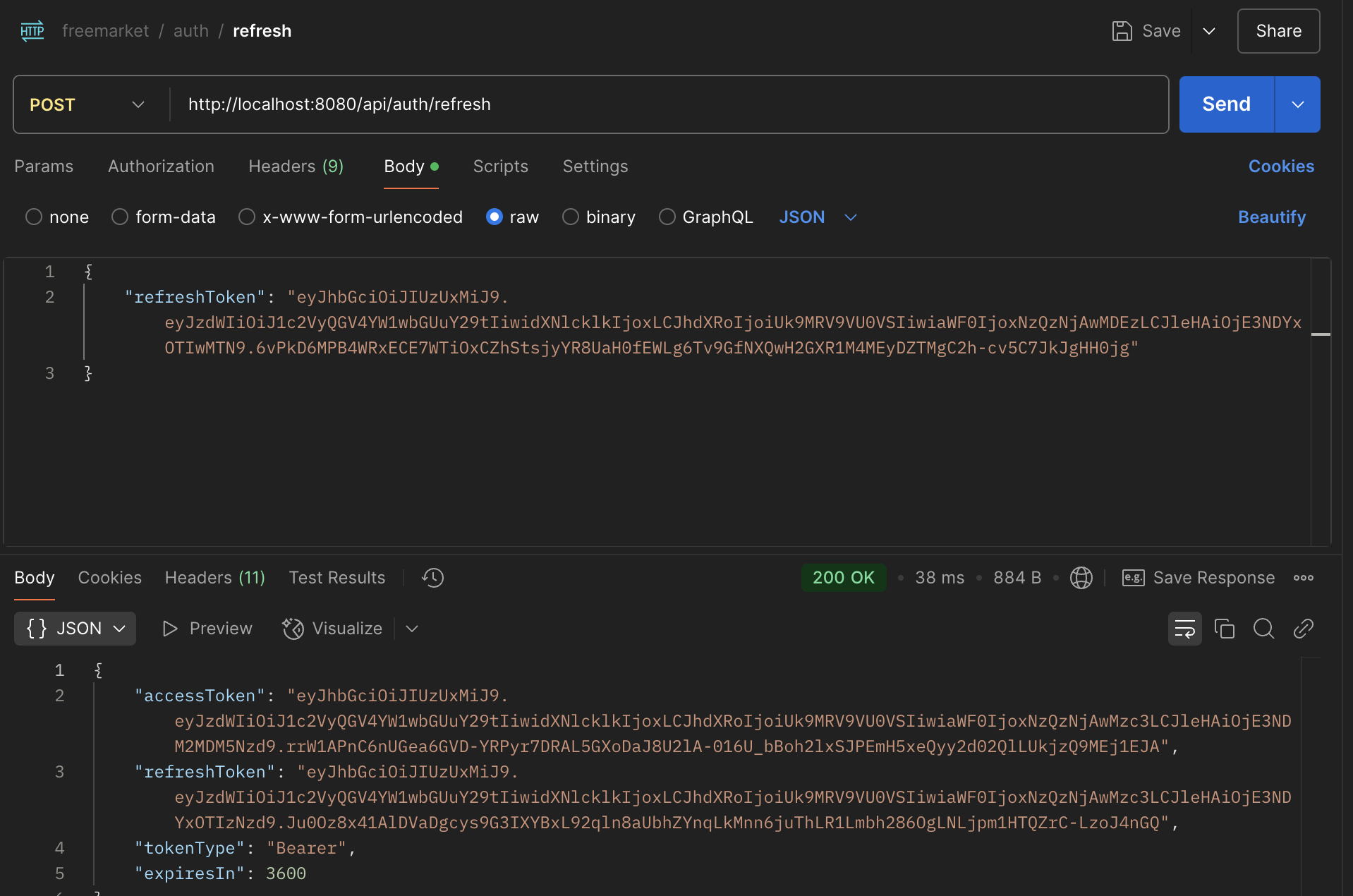Click the Save floppy disk icon
The image size is (1353, 896).
(x=1122, y=31)
